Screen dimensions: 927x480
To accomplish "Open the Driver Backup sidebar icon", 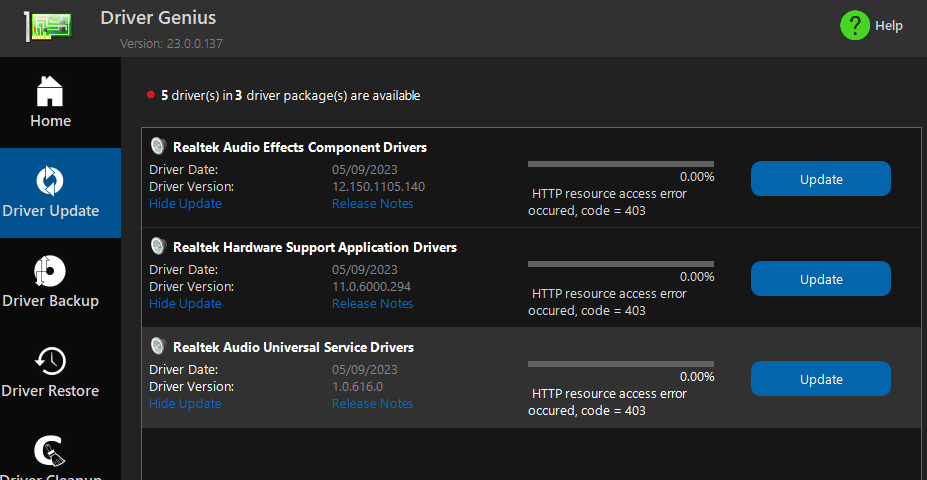I will [50, 271].
